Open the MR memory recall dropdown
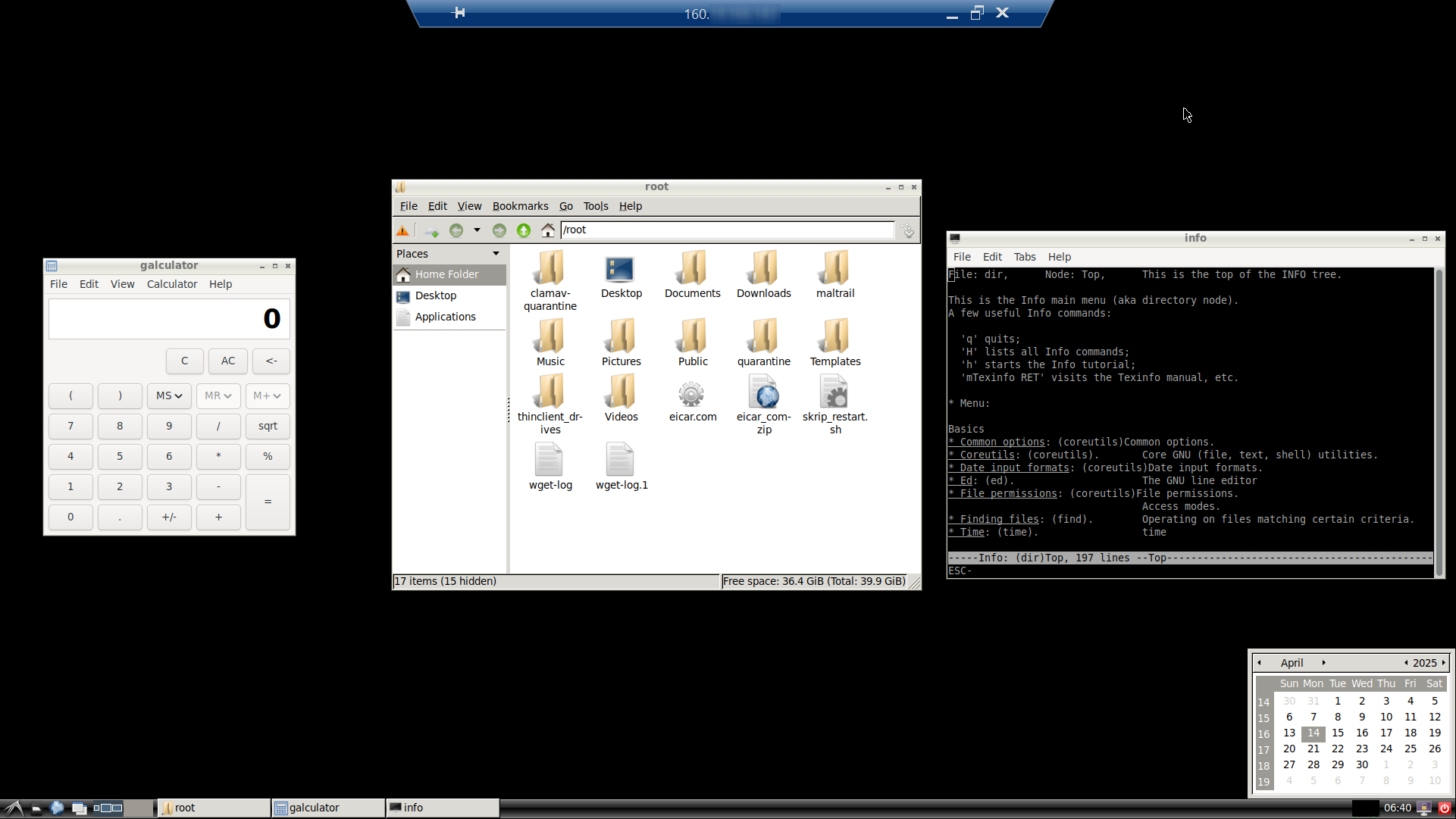The width and height of the screenshot is (1456, 819). (218, 395)
